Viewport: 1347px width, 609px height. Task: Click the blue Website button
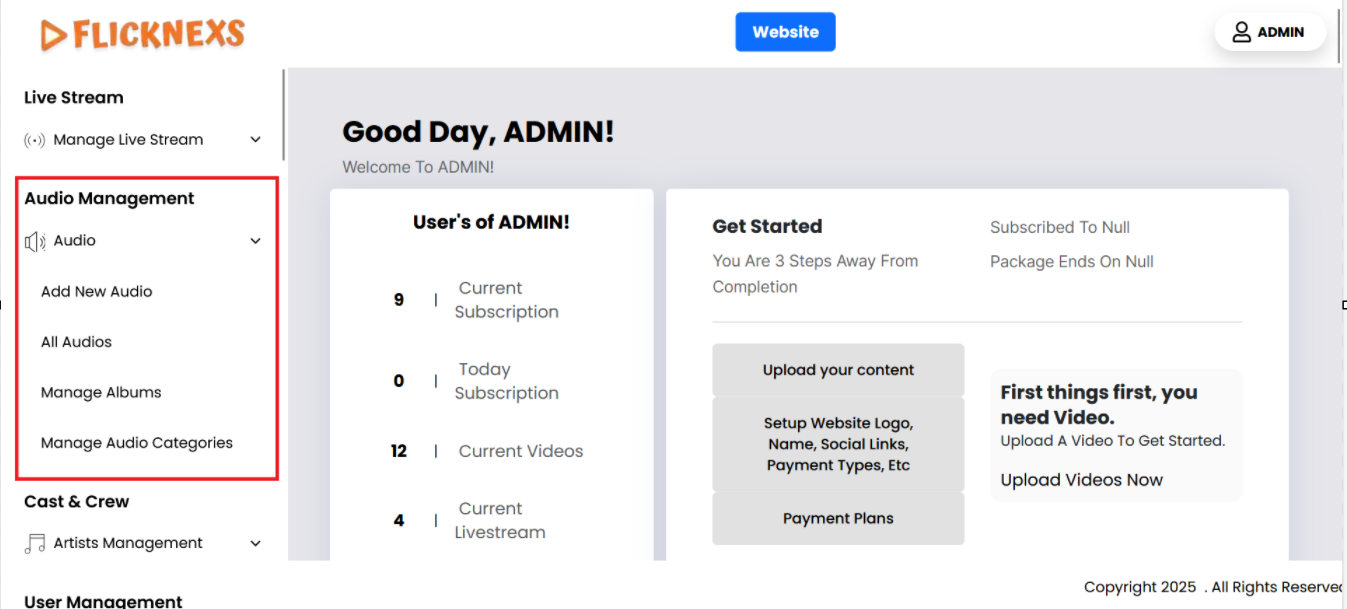coord(785,32)
